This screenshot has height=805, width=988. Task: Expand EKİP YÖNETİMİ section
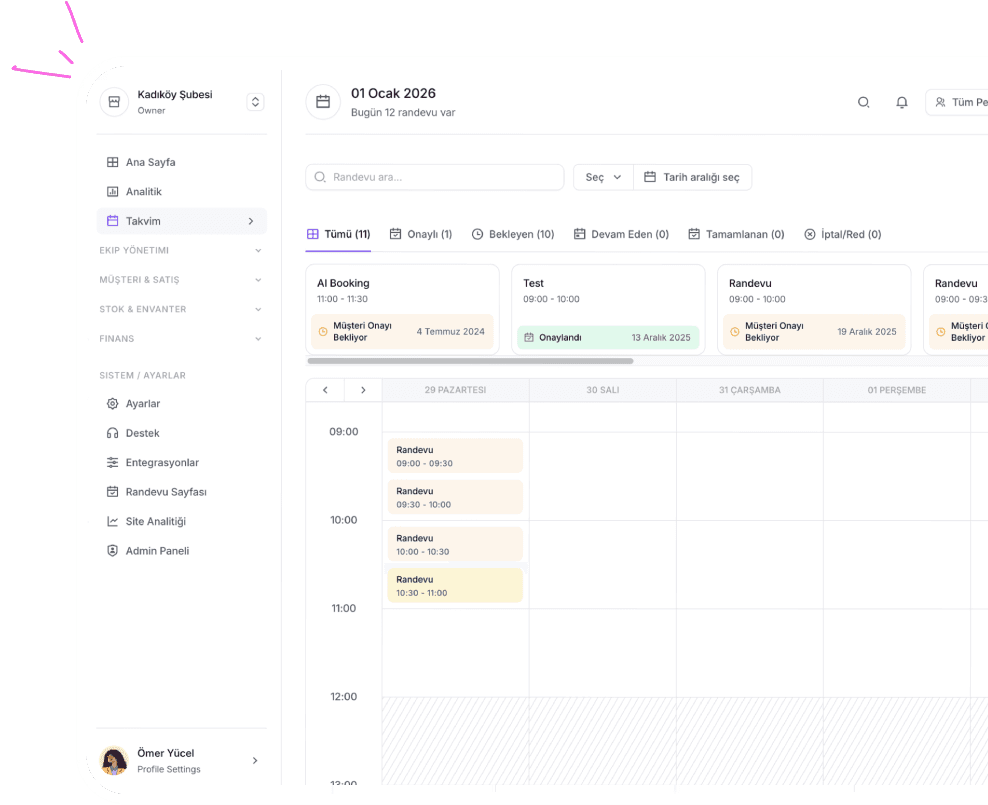pos(180,250)
